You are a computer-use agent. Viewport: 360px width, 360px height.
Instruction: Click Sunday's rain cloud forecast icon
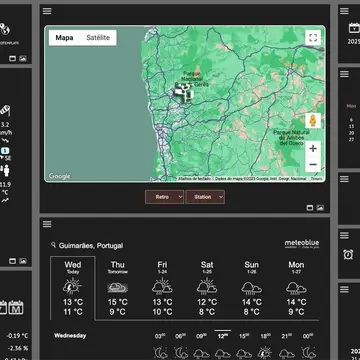click(251, 288)
